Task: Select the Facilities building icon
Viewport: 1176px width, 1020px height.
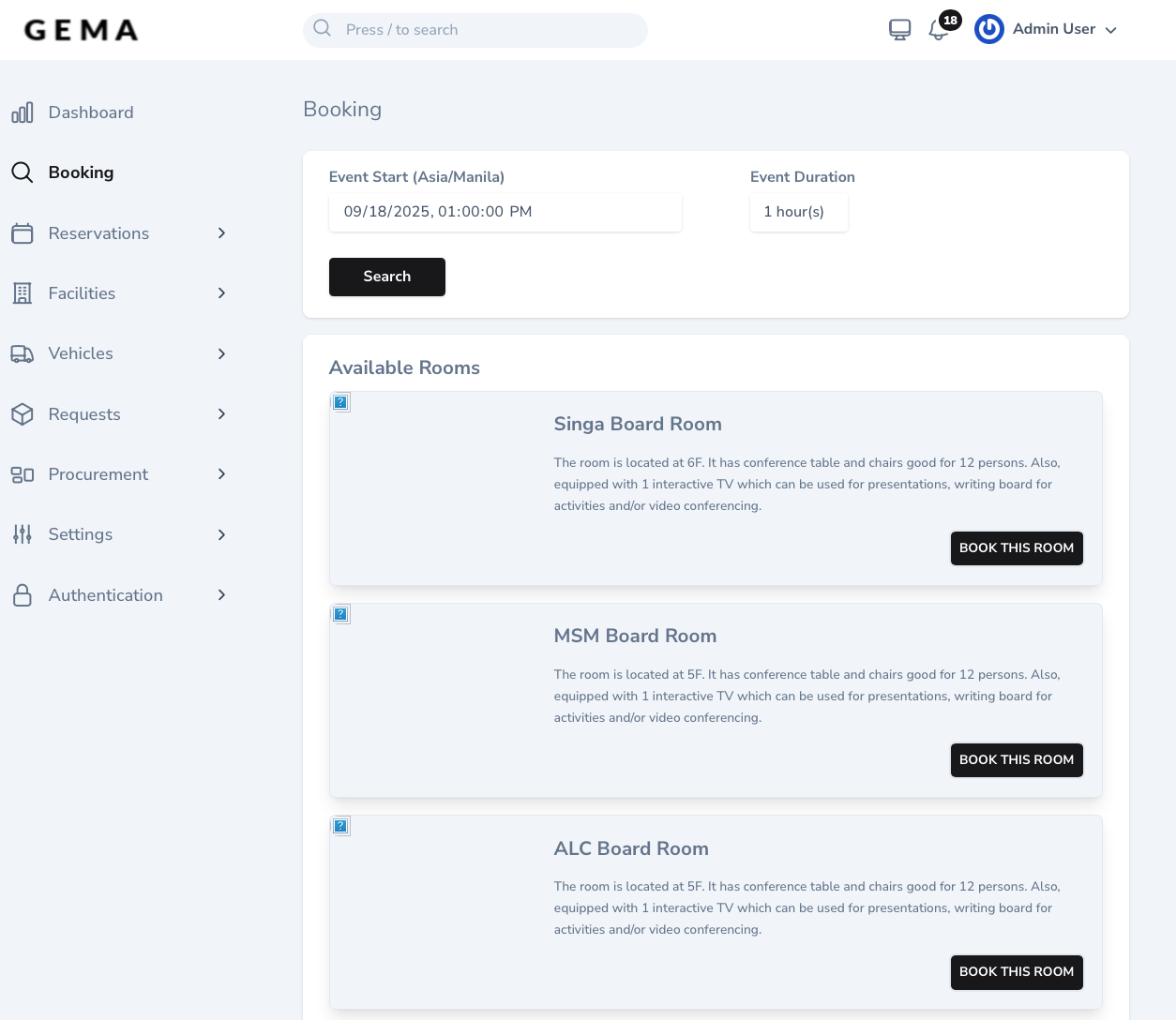Action: 22,292
